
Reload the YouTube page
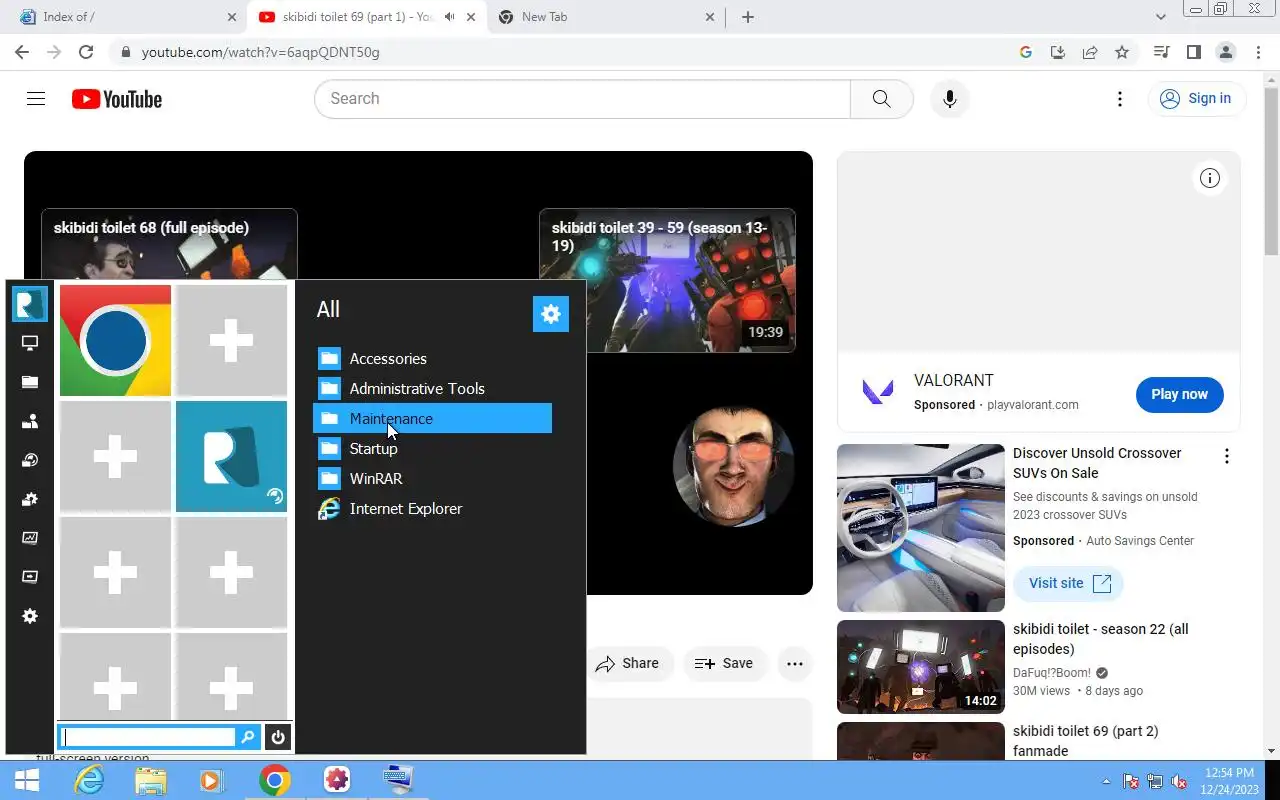click(x=86, y=52)
